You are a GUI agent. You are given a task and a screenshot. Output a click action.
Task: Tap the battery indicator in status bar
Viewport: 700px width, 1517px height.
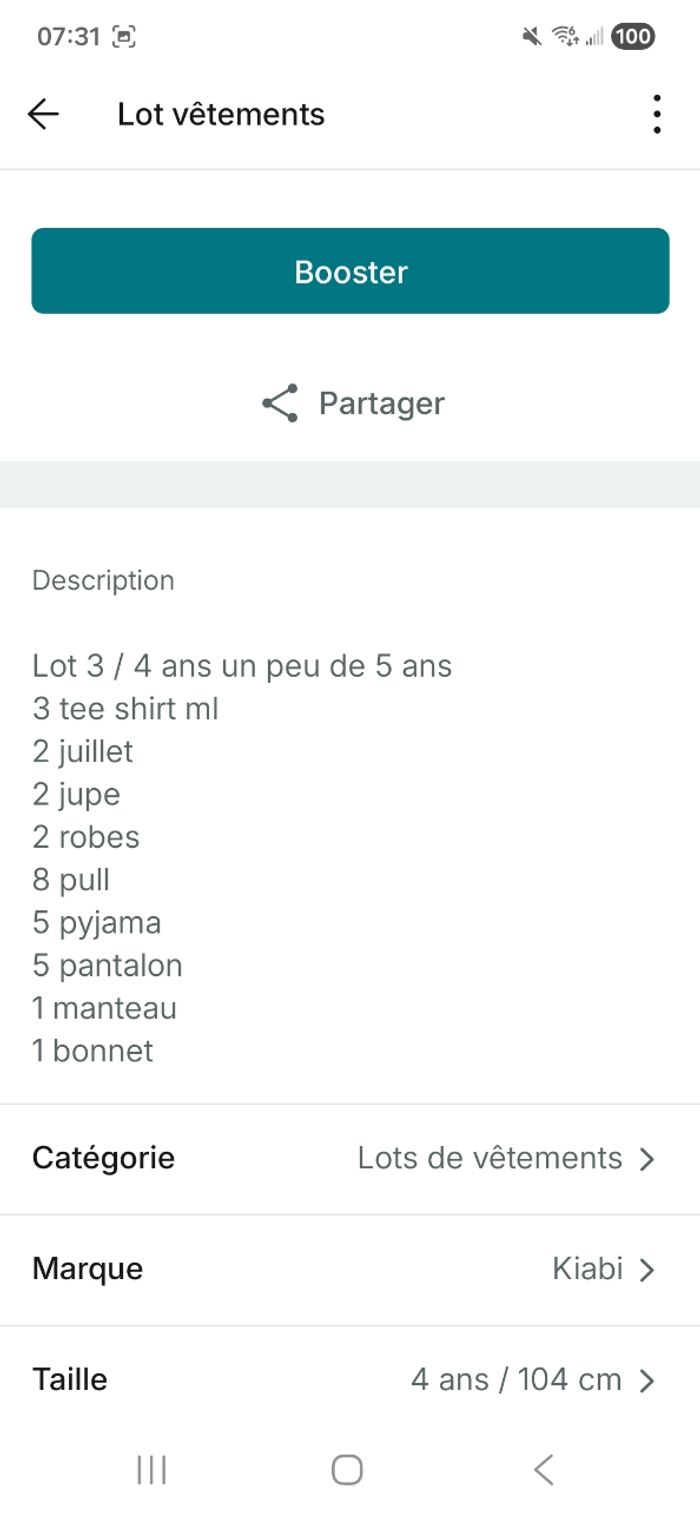[x=633, y=37]
